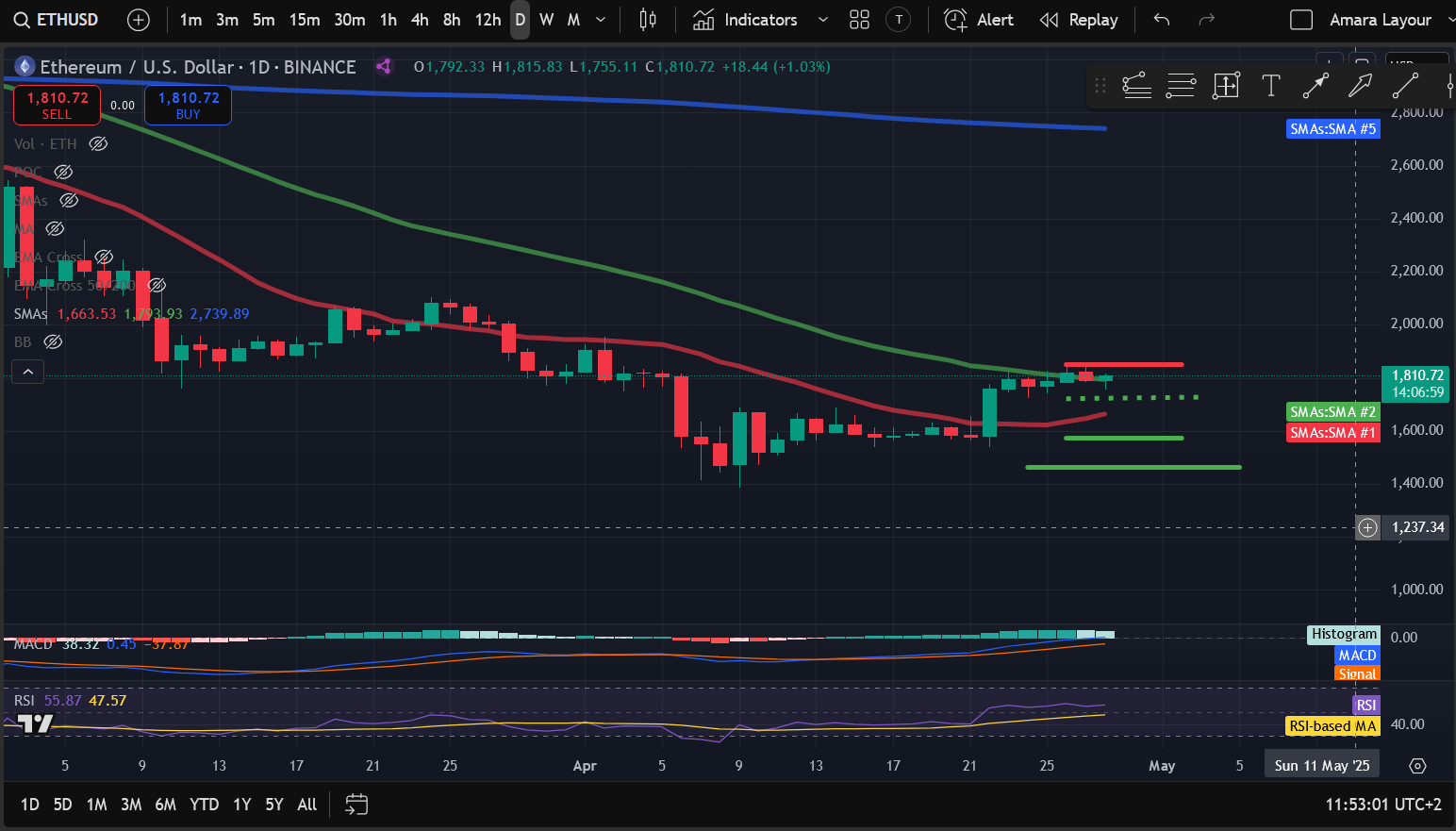Open the layout grid templates icon
The image size is (1456, 831).
859,20
